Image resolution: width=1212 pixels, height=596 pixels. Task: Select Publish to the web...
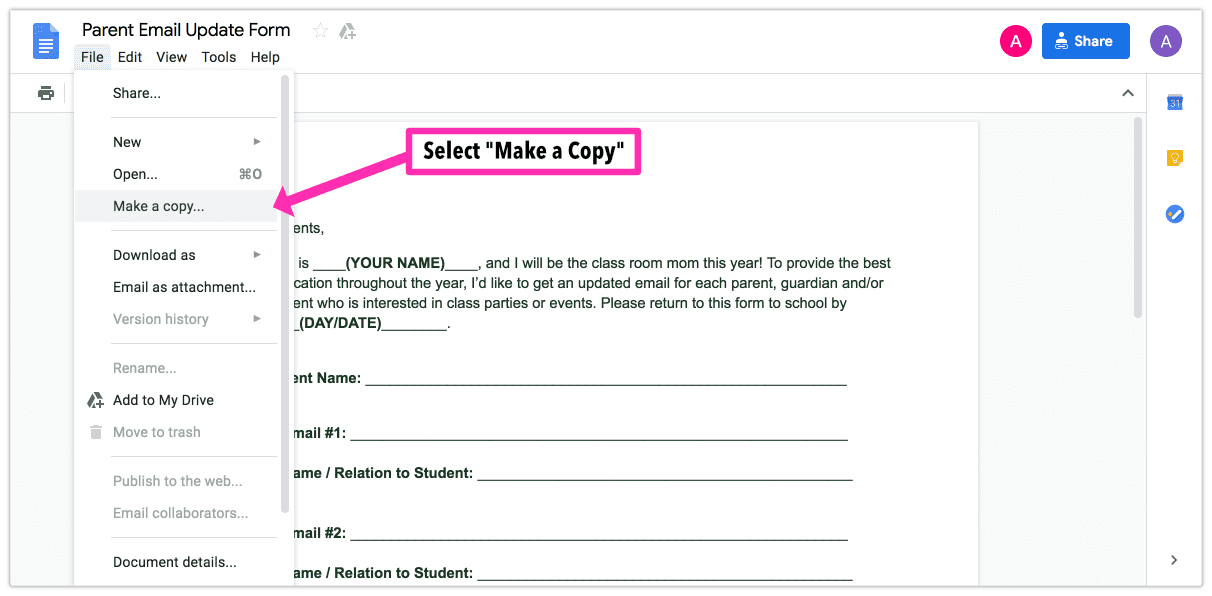[177, 481]
